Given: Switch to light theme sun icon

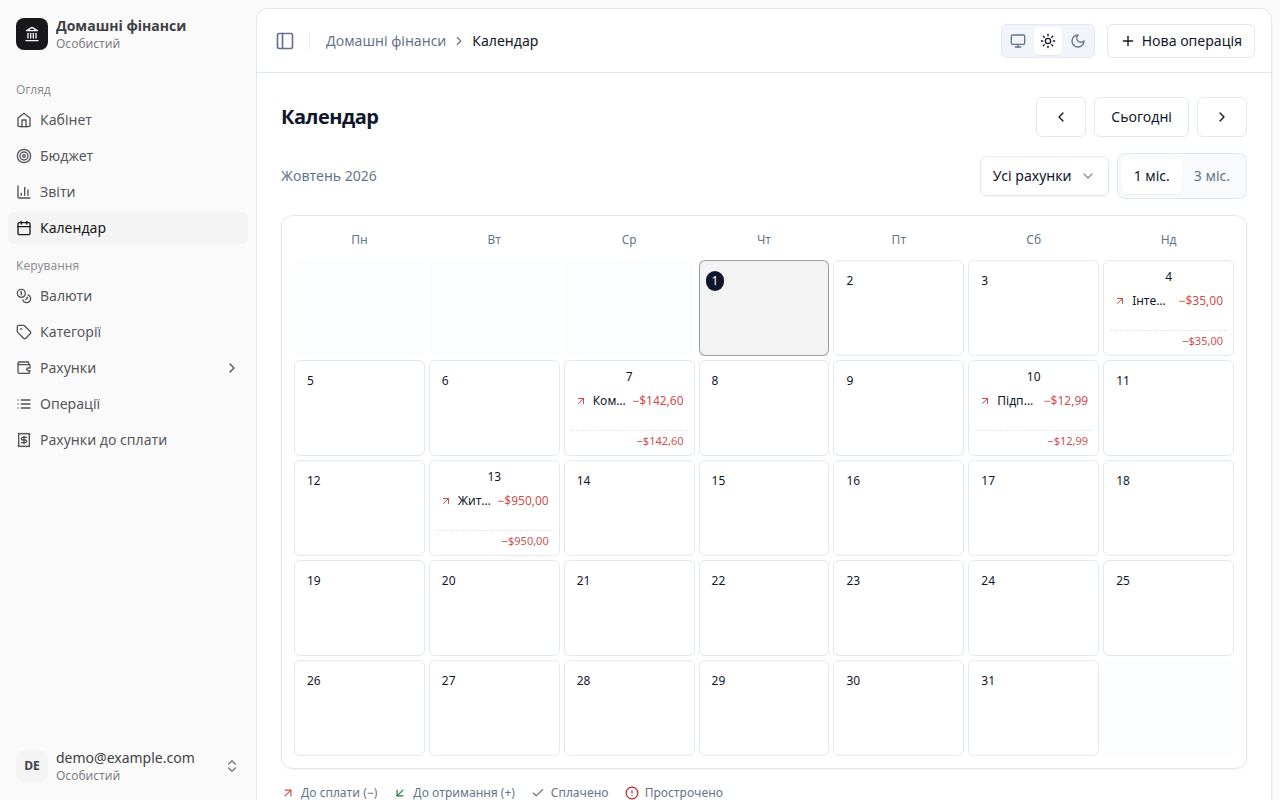Looking at the screenshot, I should pyautogui.click(x=1048, y=41).
